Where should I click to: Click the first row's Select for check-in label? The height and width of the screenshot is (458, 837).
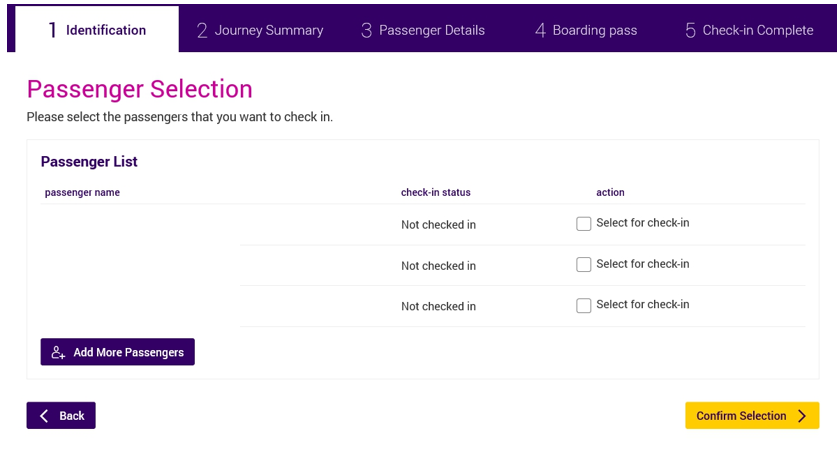pos(643,223)
